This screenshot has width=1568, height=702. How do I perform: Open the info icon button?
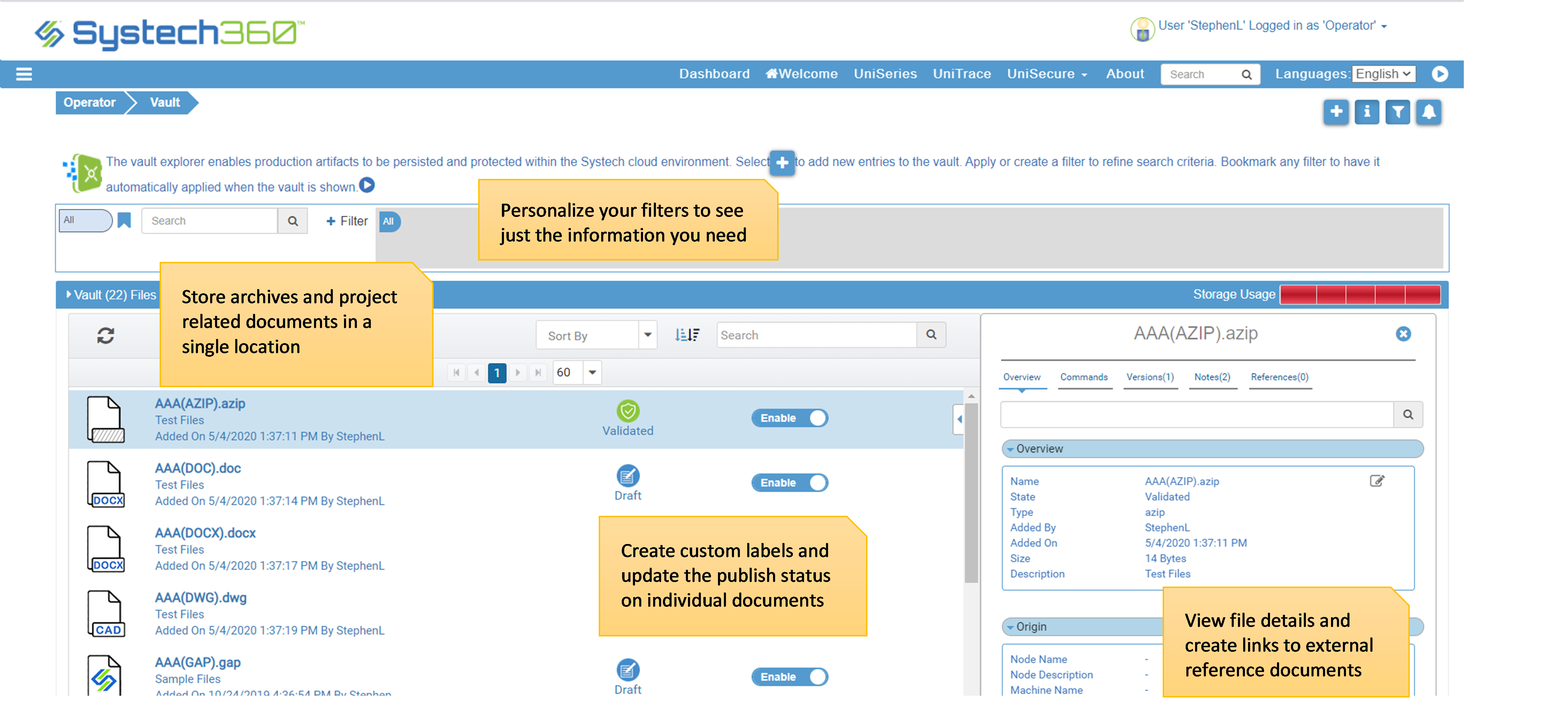[x=1367, y=112]
